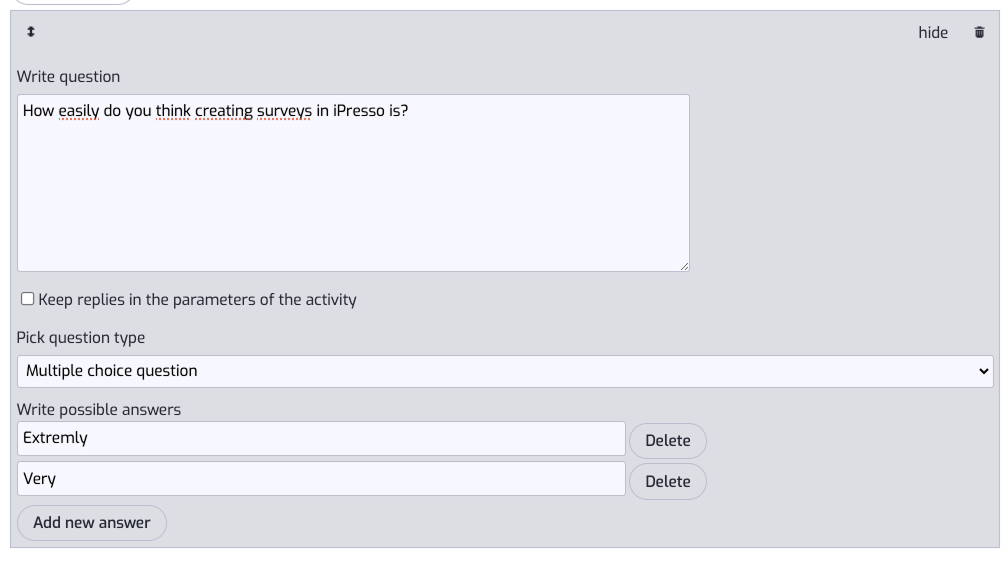The image size is (1008, 561).
Task: Focus the Write question text area
Action: click(x=353, y=183)
